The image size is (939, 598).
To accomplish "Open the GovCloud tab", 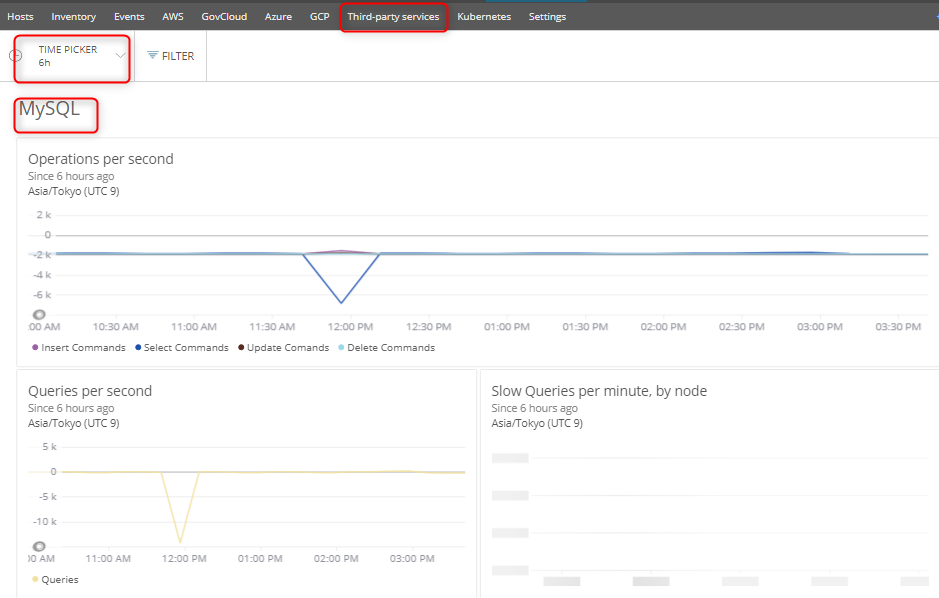I will click(224, 17).
